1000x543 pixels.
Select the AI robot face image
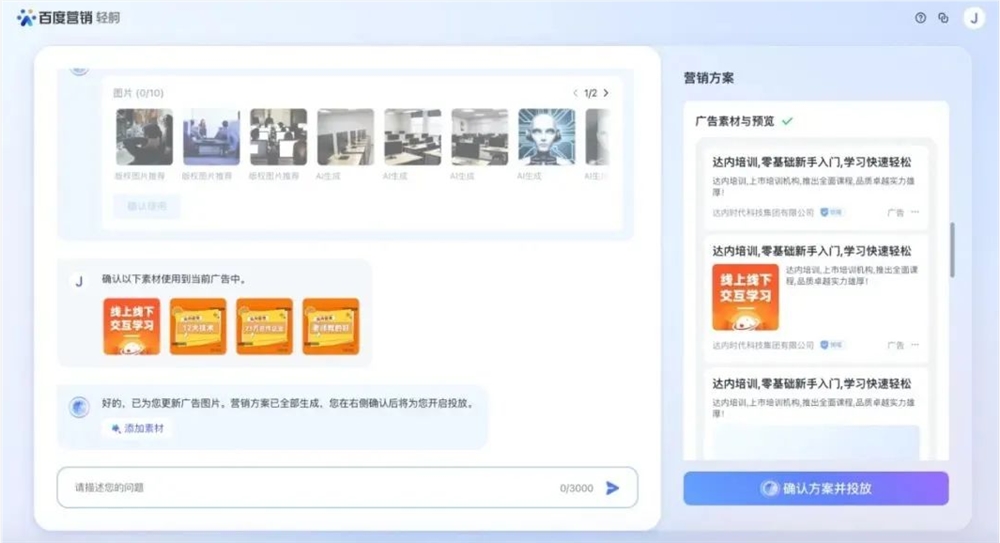point(547,137)
